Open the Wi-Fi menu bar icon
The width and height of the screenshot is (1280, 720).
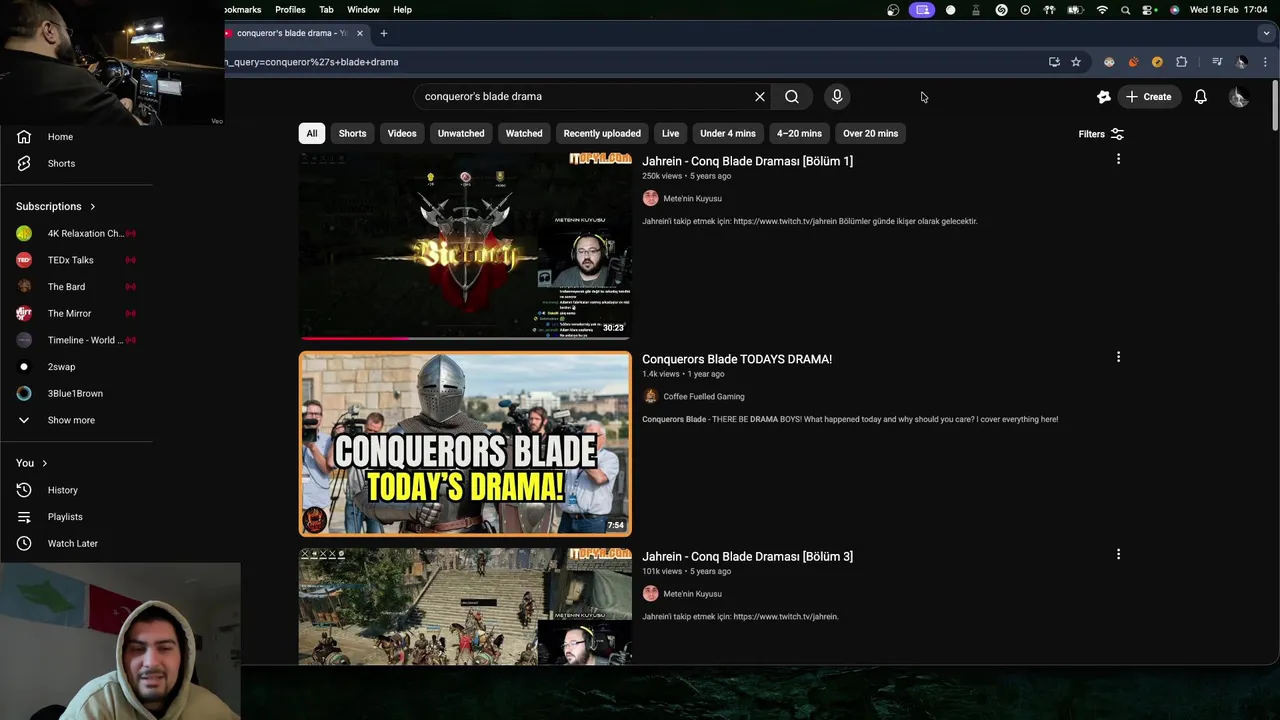click(x=1102, y=10)
